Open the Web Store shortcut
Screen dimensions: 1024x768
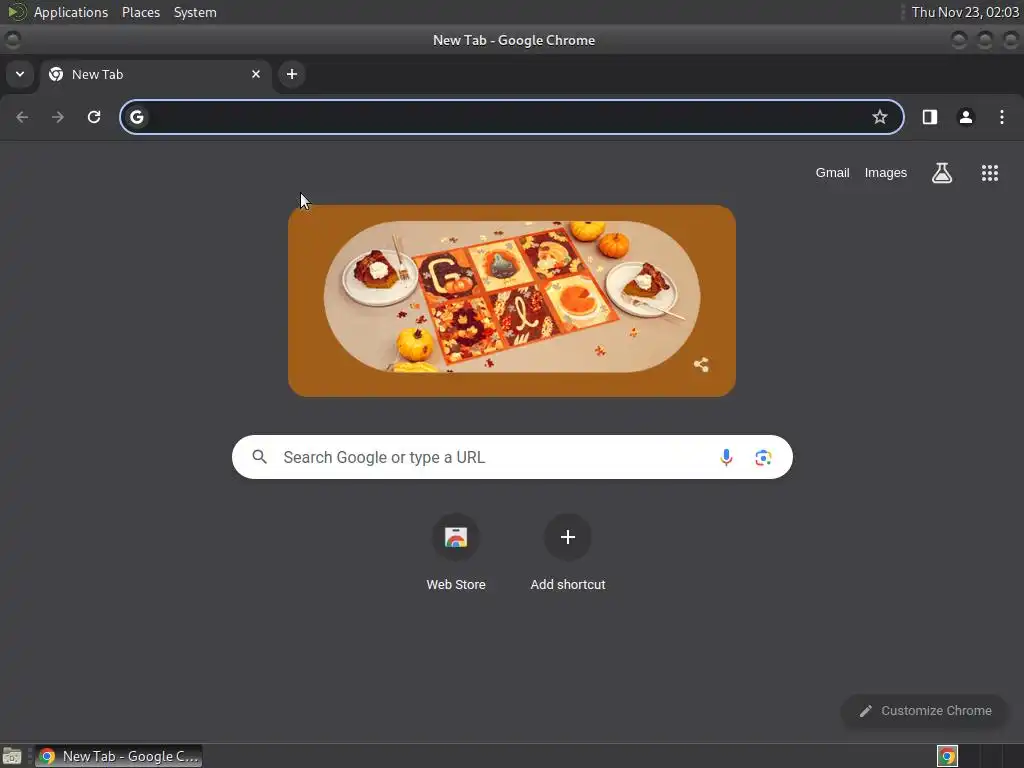(456, 553)
